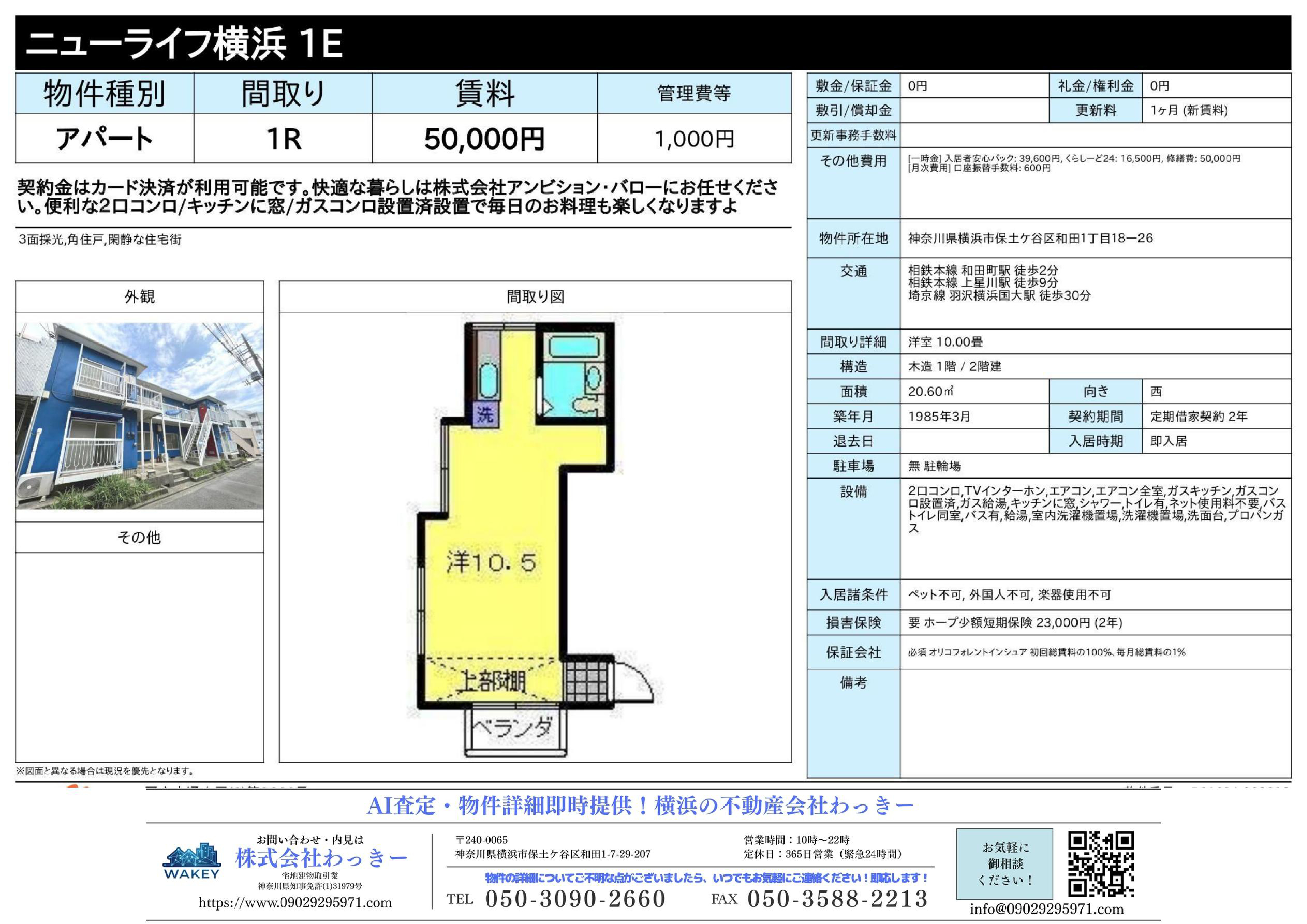Screen dimensions: 1307x924
Task: Click the WAKEY building logo
Action: [191, 861]
